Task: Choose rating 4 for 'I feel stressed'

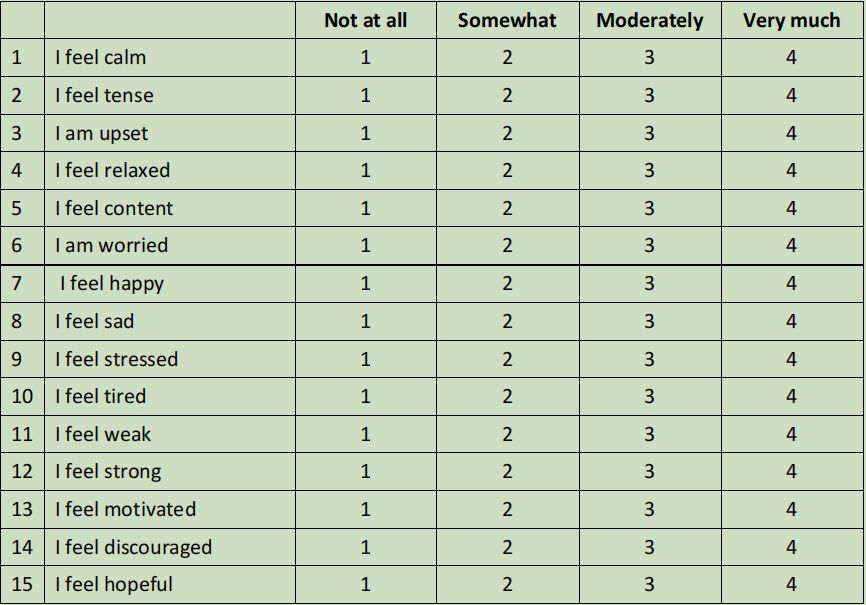Action: click(791, 359)
